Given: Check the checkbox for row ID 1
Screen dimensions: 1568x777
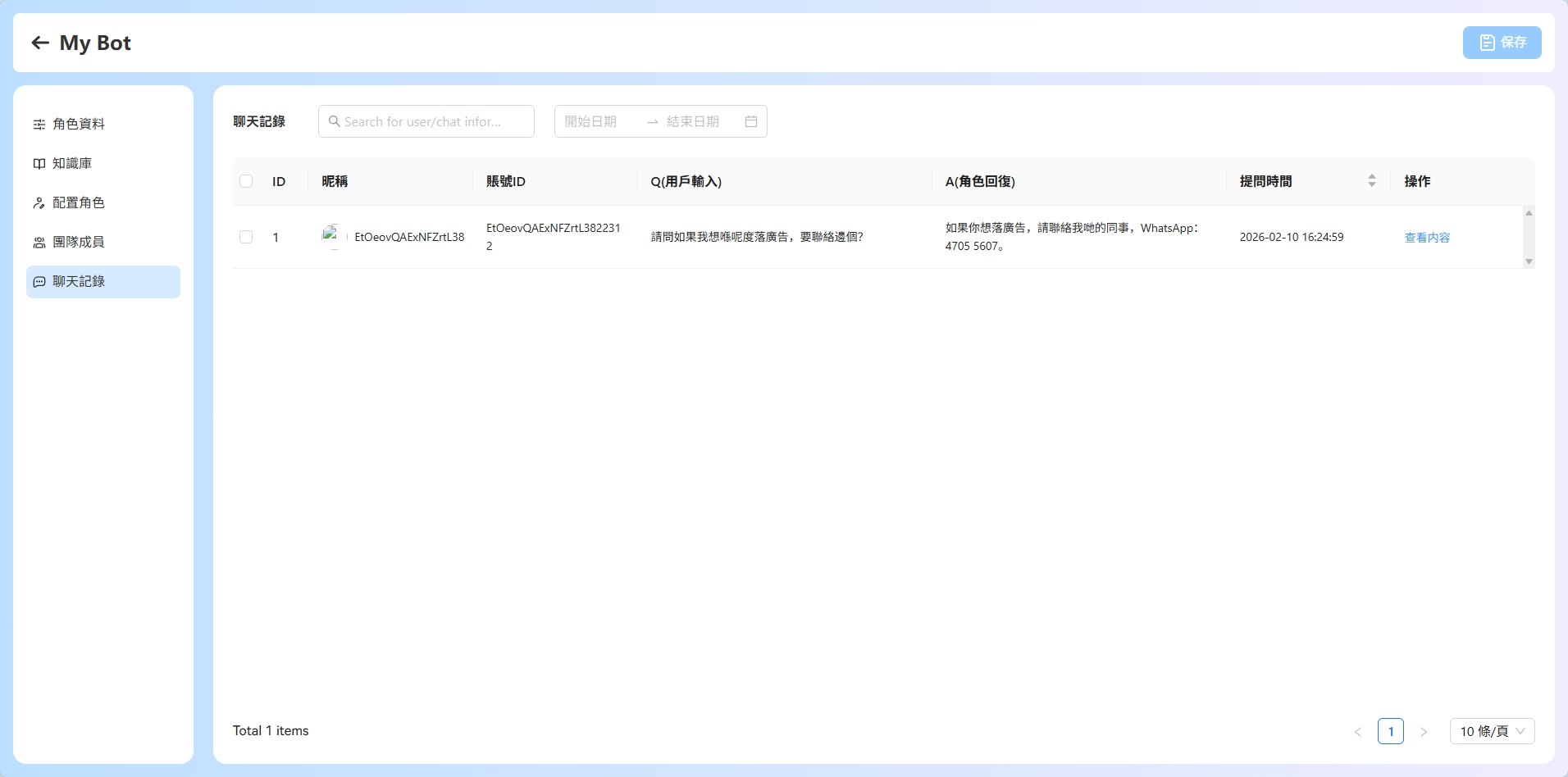Looking at the screenshot, I should click(x=246, y=237).
